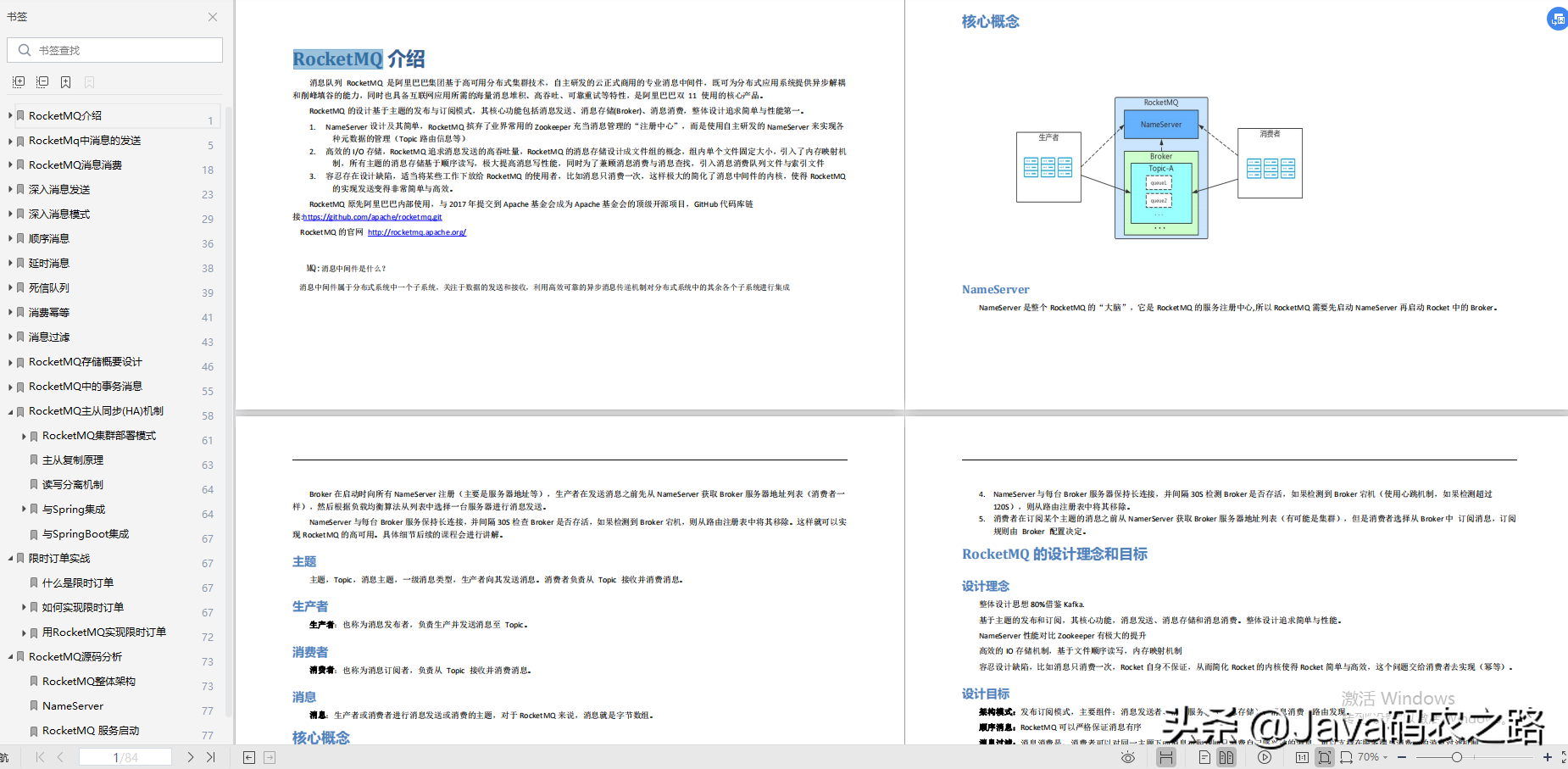The width and height of the screenshot is (1568, 769).
Task: Click the blue floating assistant icon at top right
Action: click(x=1558, y=19)
